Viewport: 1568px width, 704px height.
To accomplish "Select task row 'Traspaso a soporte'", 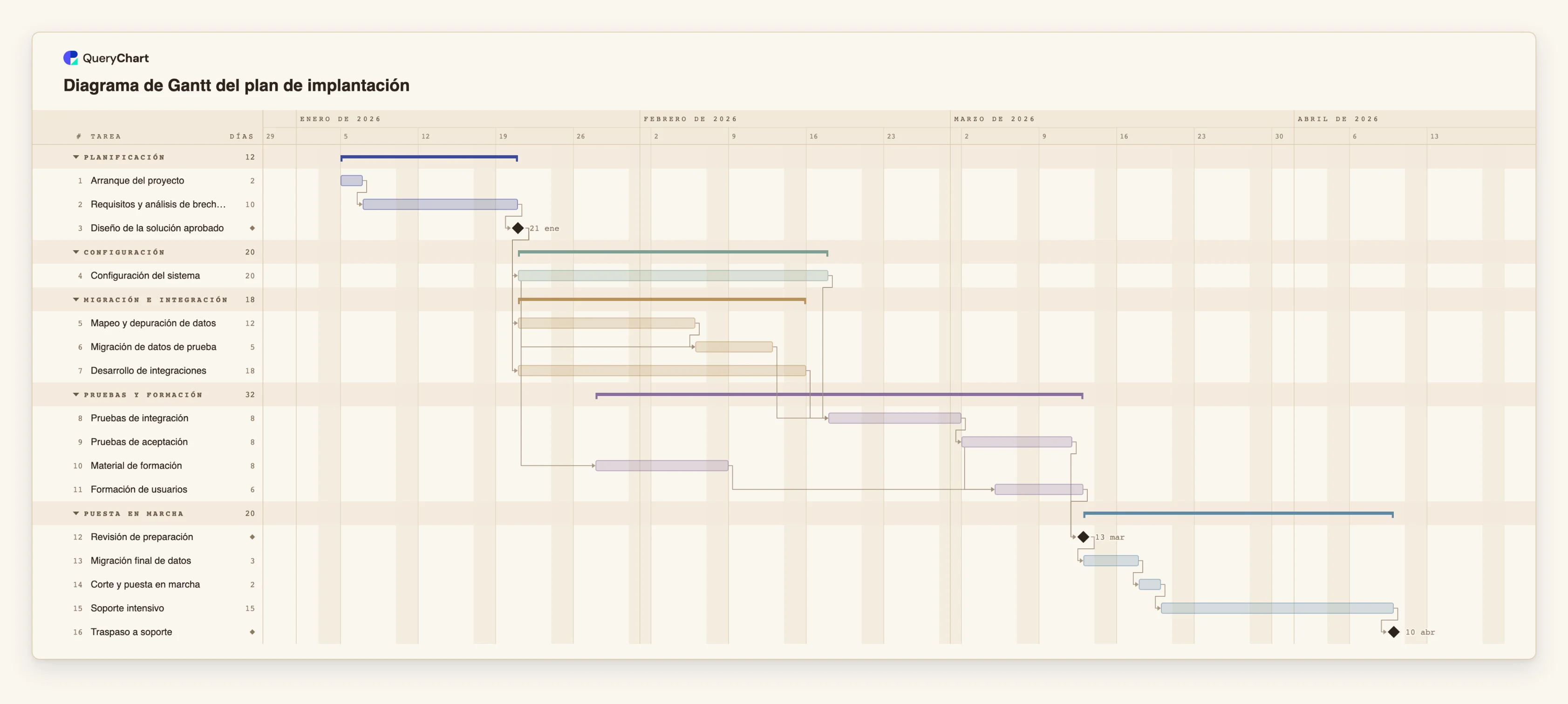I will pos(147,632).
